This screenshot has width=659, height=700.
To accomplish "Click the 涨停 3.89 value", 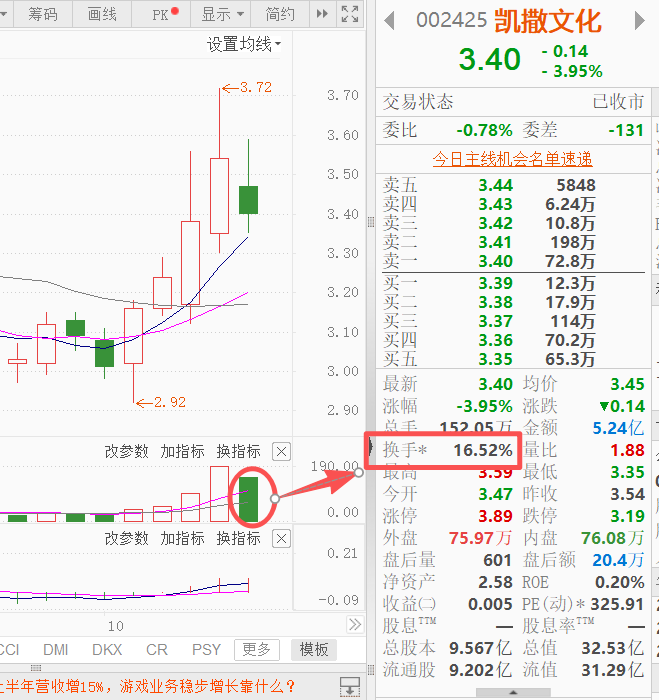I will (495, 517).
